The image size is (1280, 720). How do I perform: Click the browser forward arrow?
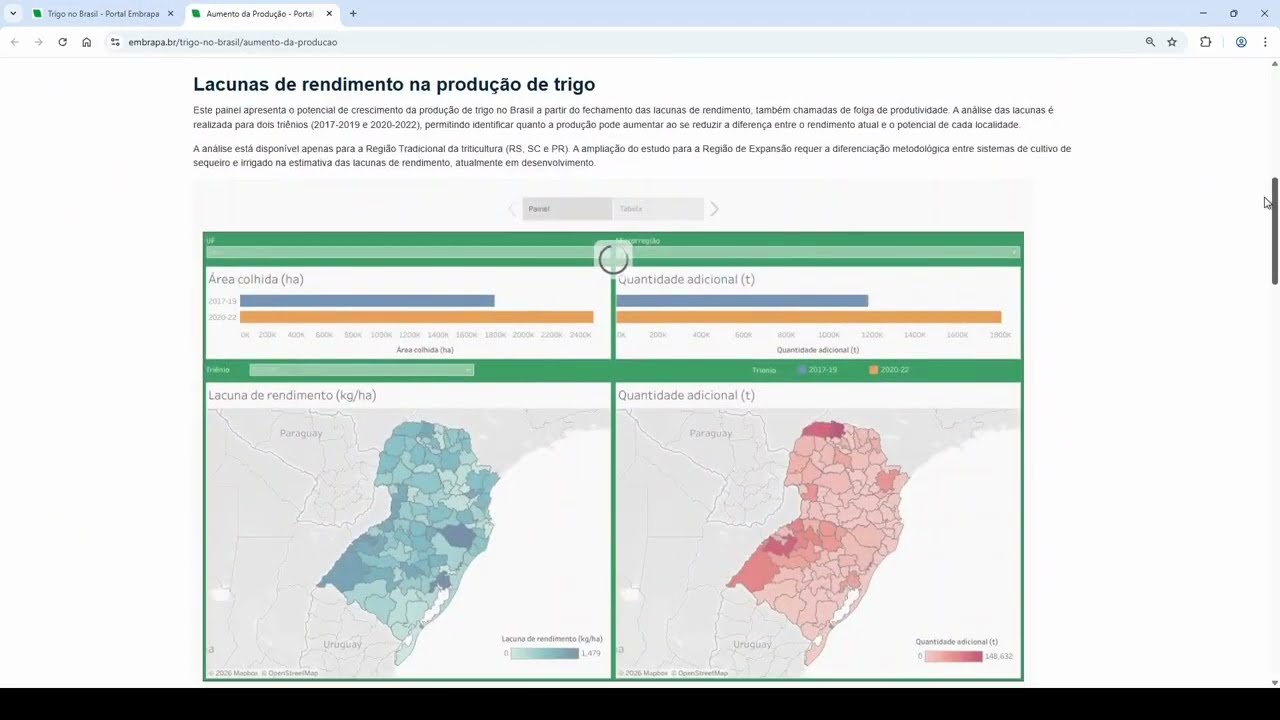pyautogui.click(x=38, y=42)
